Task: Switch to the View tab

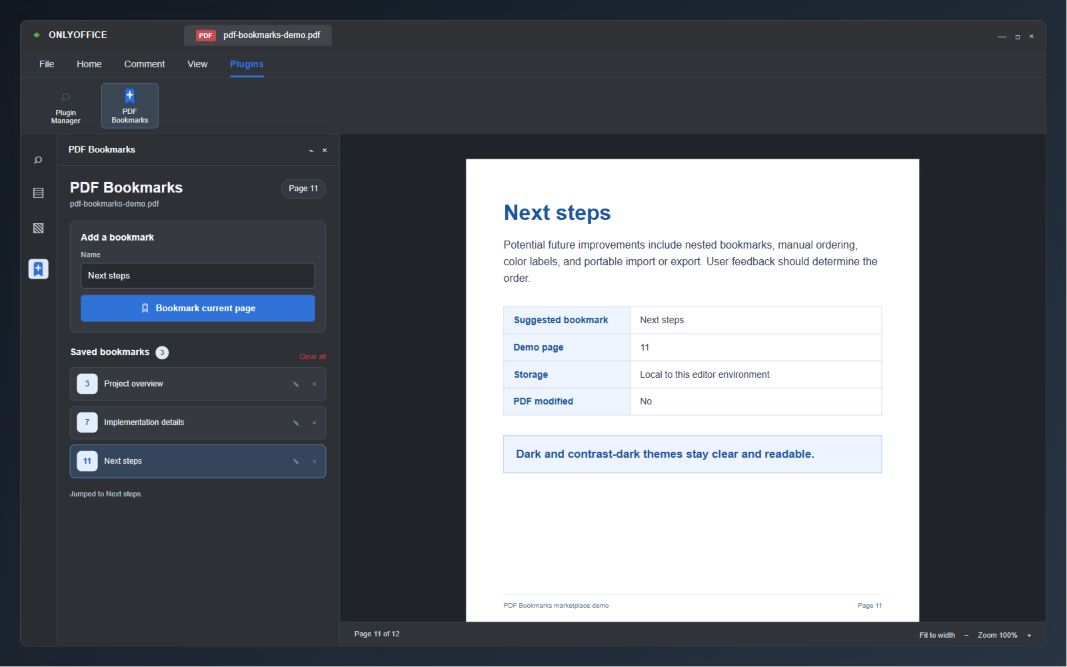Action: click(x=197, y=64)
